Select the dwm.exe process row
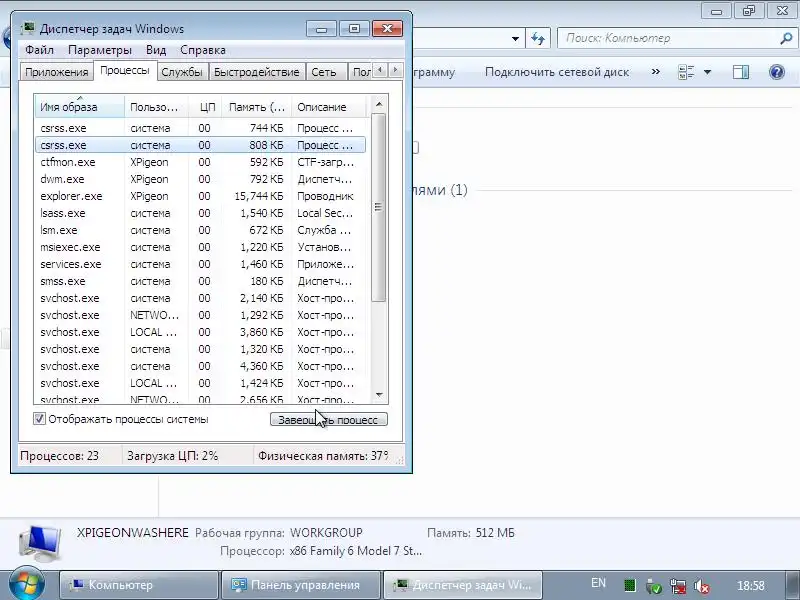Image resolution: width=800 pixels, height=600 pixels. [x=200, y=179]
